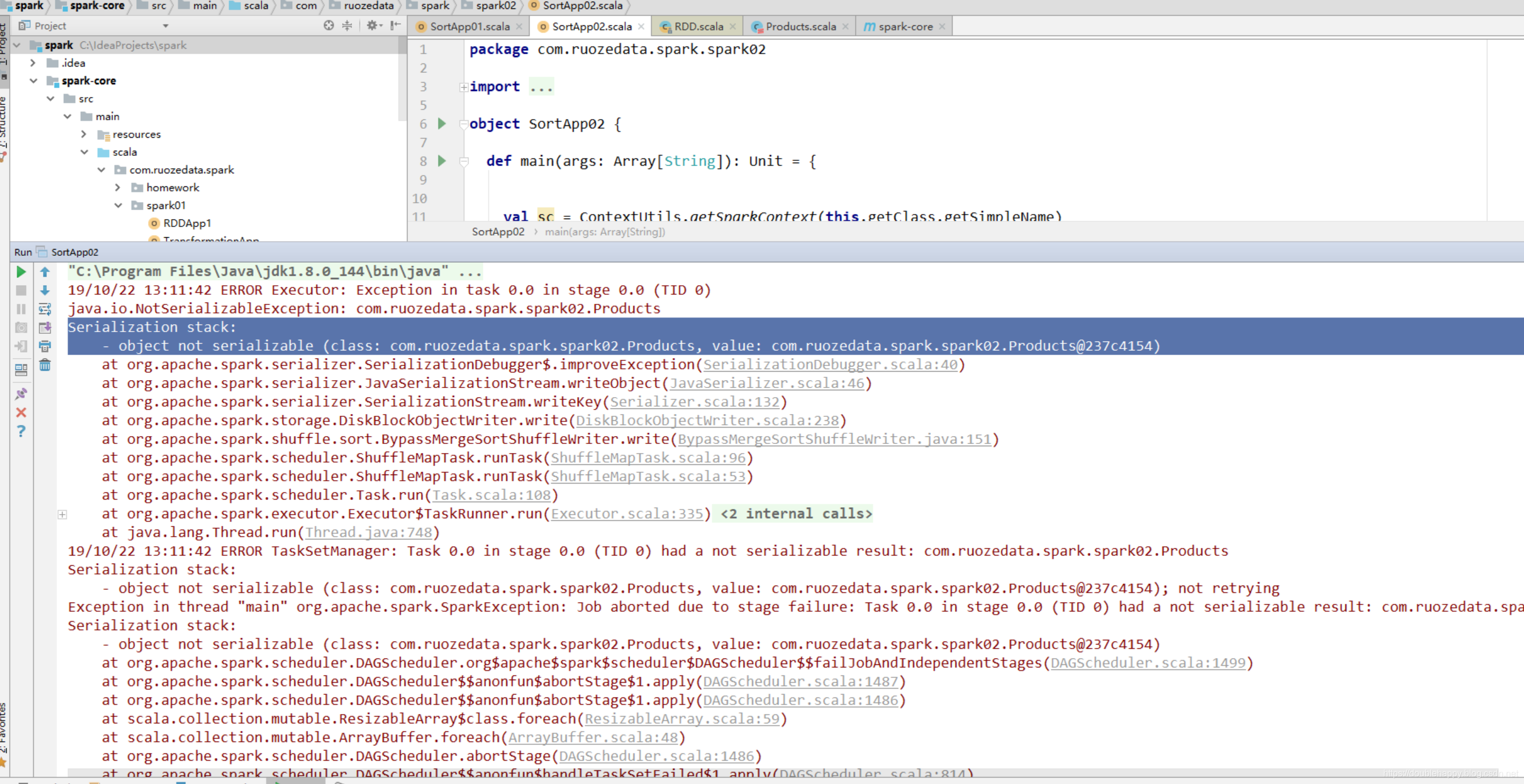This screenshot has height=784, width=1524.
Task: Expand the homework package
Action: click(118, 188)
